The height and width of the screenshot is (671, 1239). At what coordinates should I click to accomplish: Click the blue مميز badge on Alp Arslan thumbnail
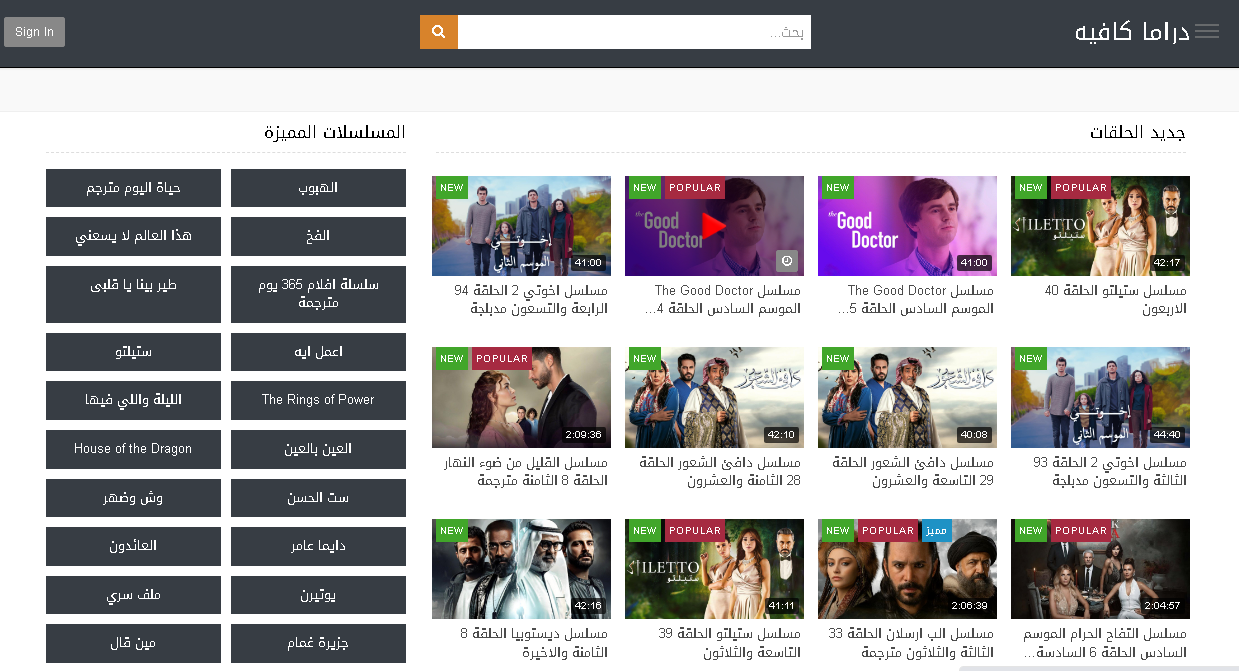click(x=936, y=530)
